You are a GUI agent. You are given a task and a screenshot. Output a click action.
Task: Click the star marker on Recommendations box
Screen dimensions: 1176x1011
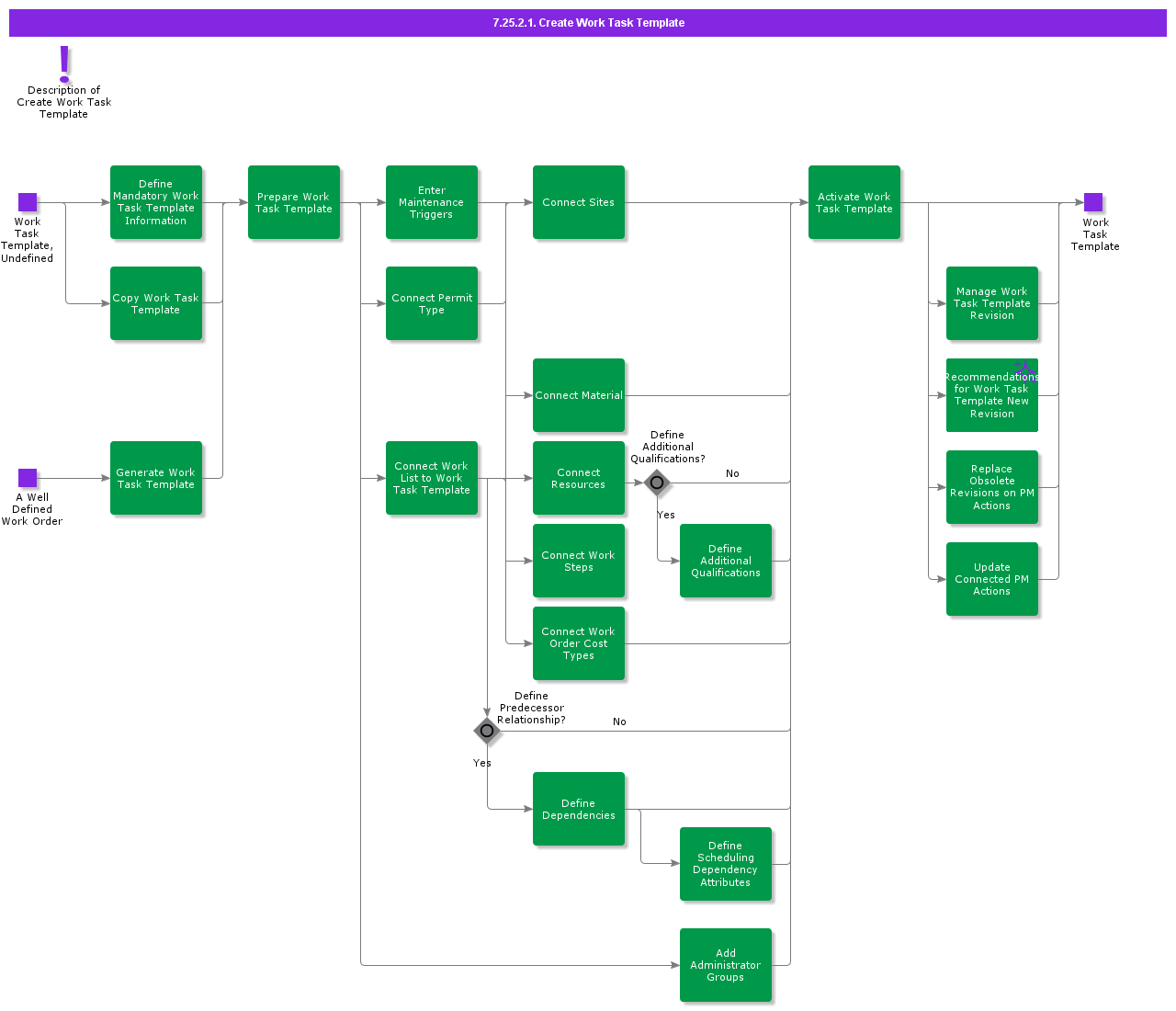pyautogui.click(x=1025, y=371)
